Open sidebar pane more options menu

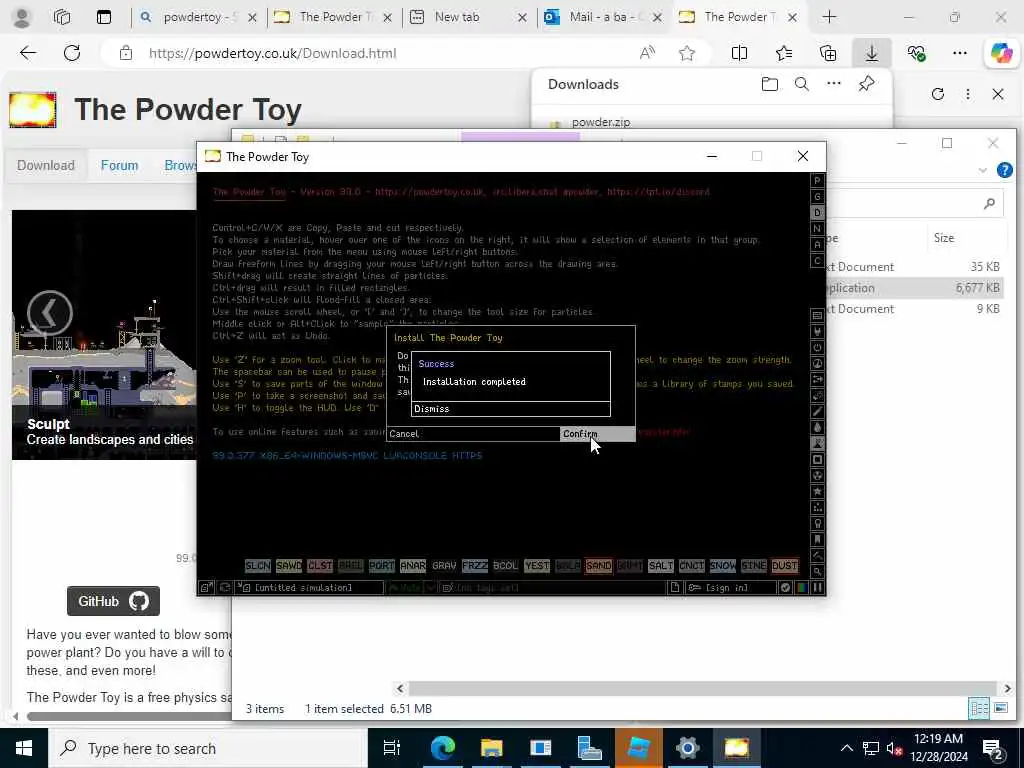pyautogui.click(x=968, y=94)
